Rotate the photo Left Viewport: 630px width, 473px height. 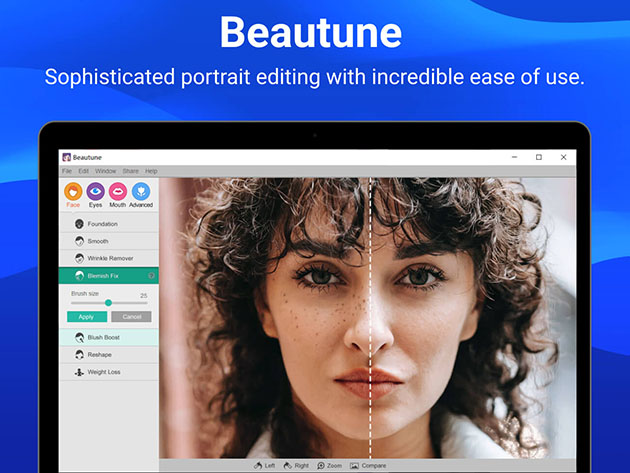pos(264,466)
